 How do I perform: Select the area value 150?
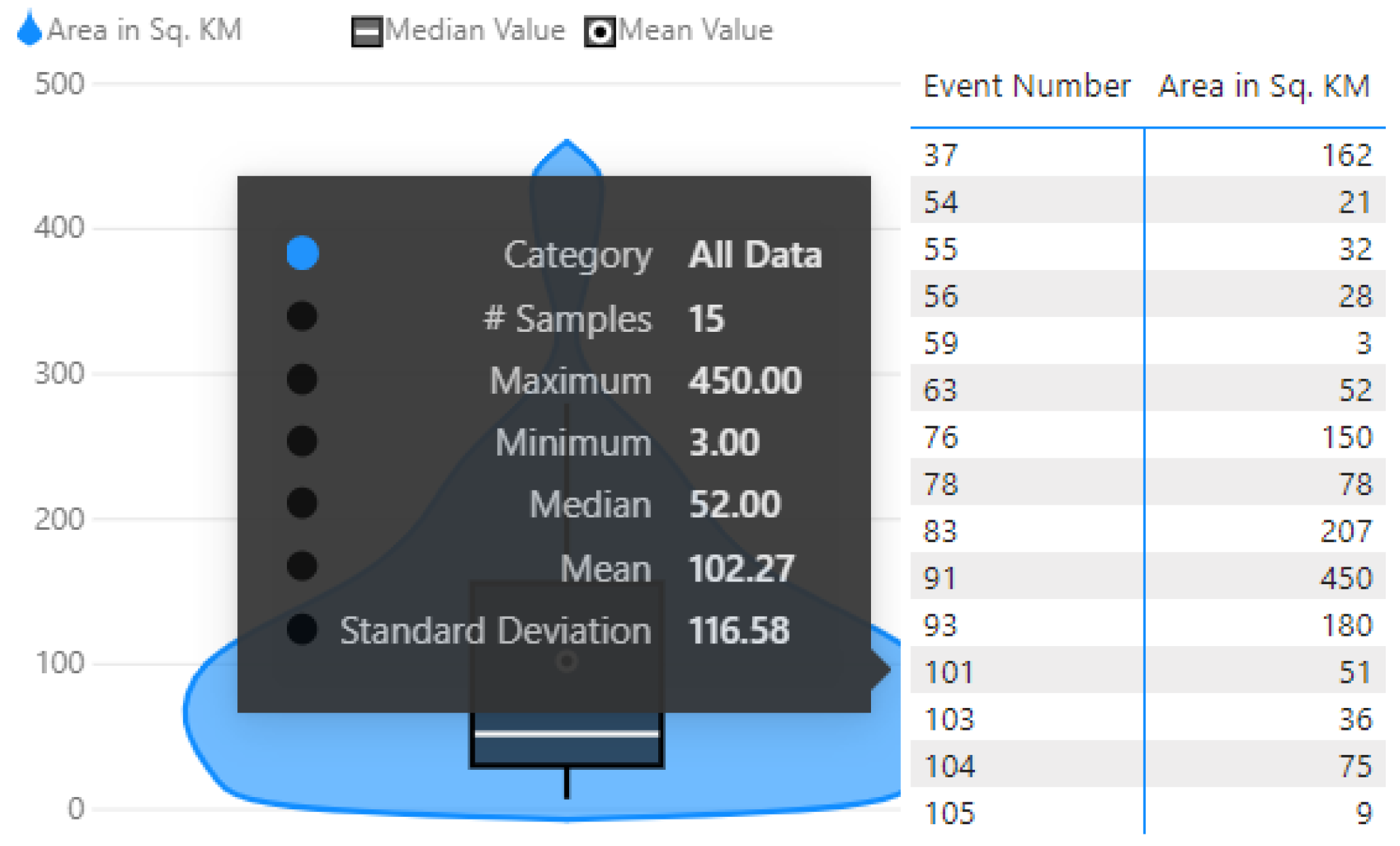pyautogui.click(x=1346, y=437)
